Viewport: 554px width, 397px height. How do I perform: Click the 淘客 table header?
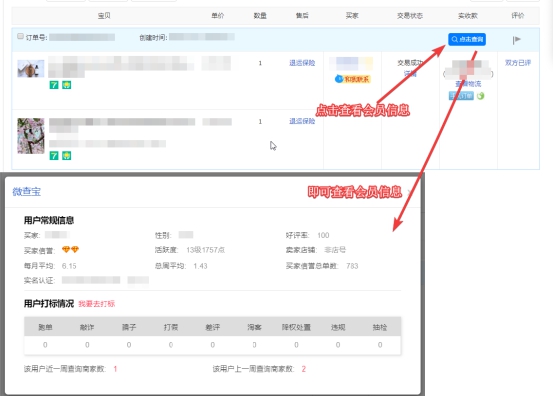pos(254,327)
